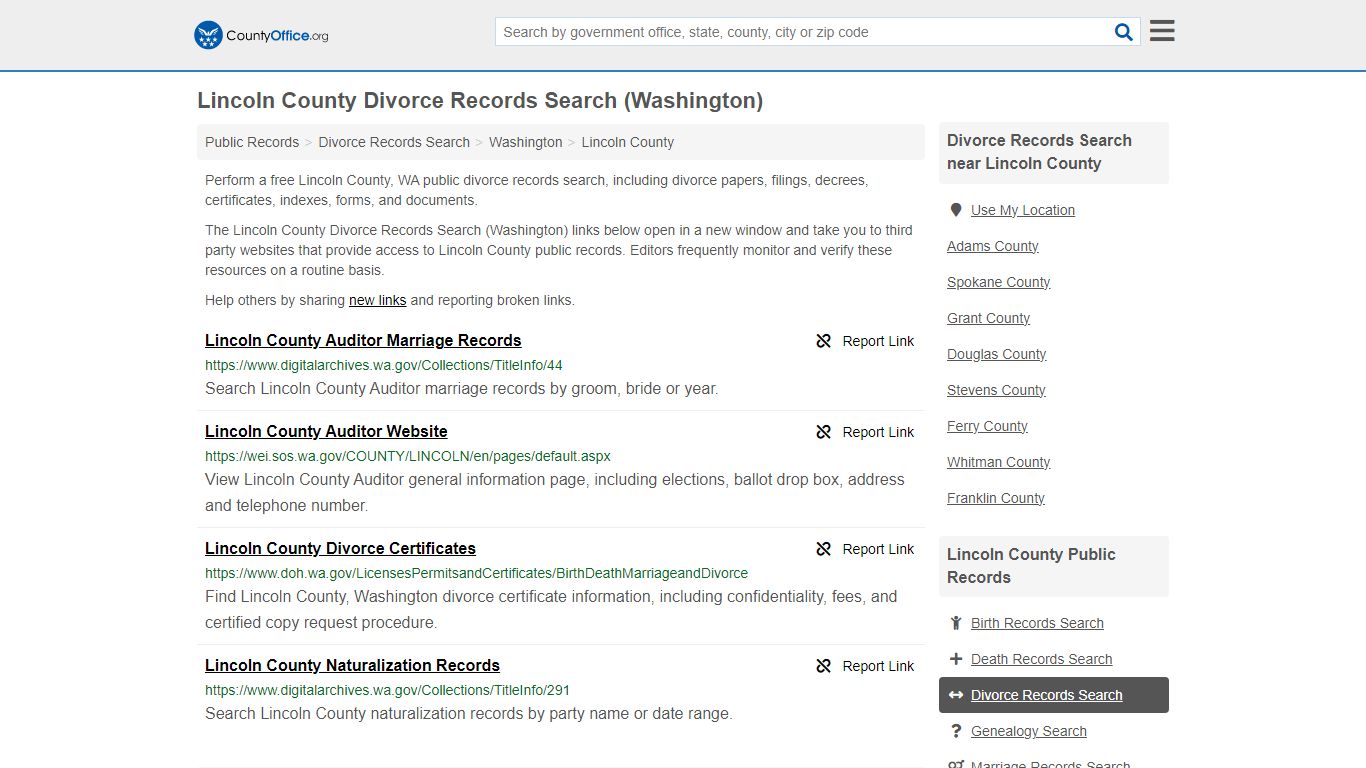Screen dimensions: 1366x768
Task: Click the magnifying glass search icon
Action: click(x=1124, y=32)
